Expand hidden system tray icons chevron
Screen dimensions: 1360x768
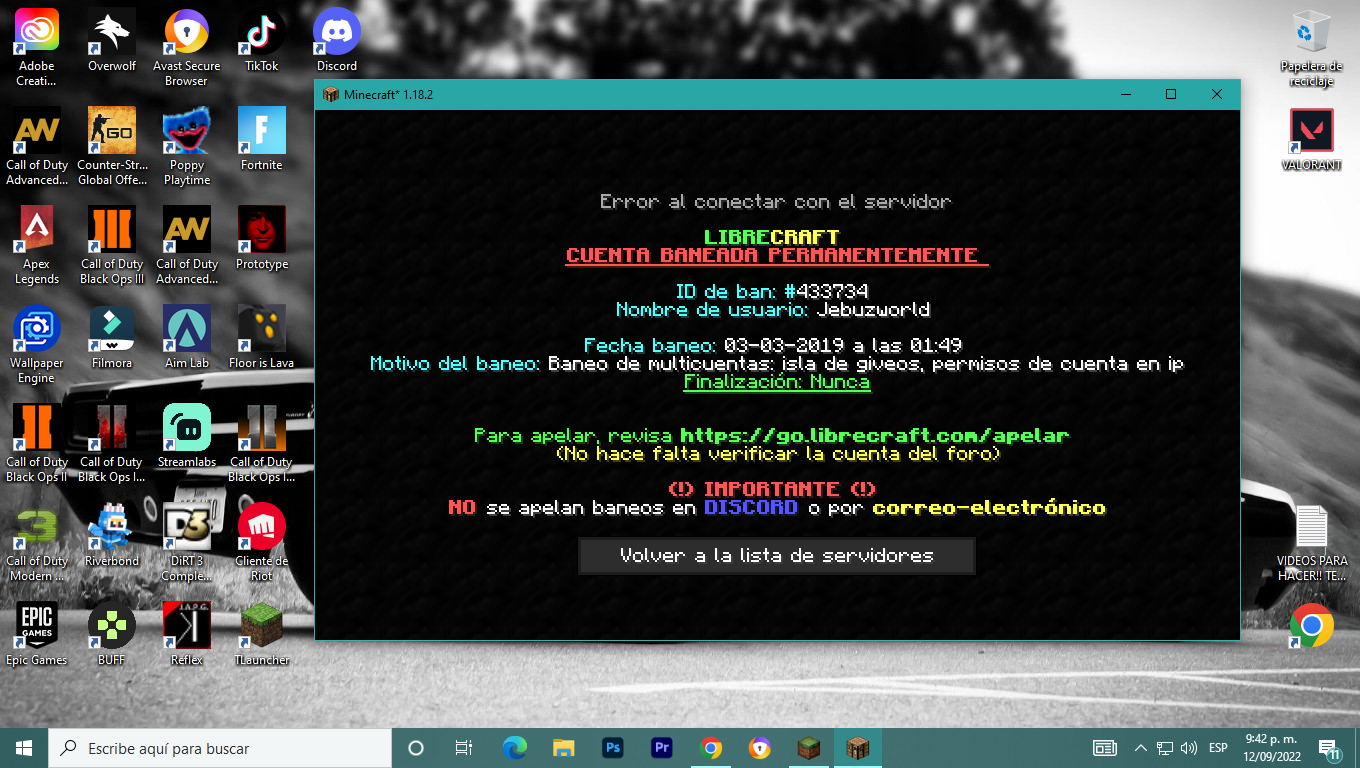tap(1140, 748)
